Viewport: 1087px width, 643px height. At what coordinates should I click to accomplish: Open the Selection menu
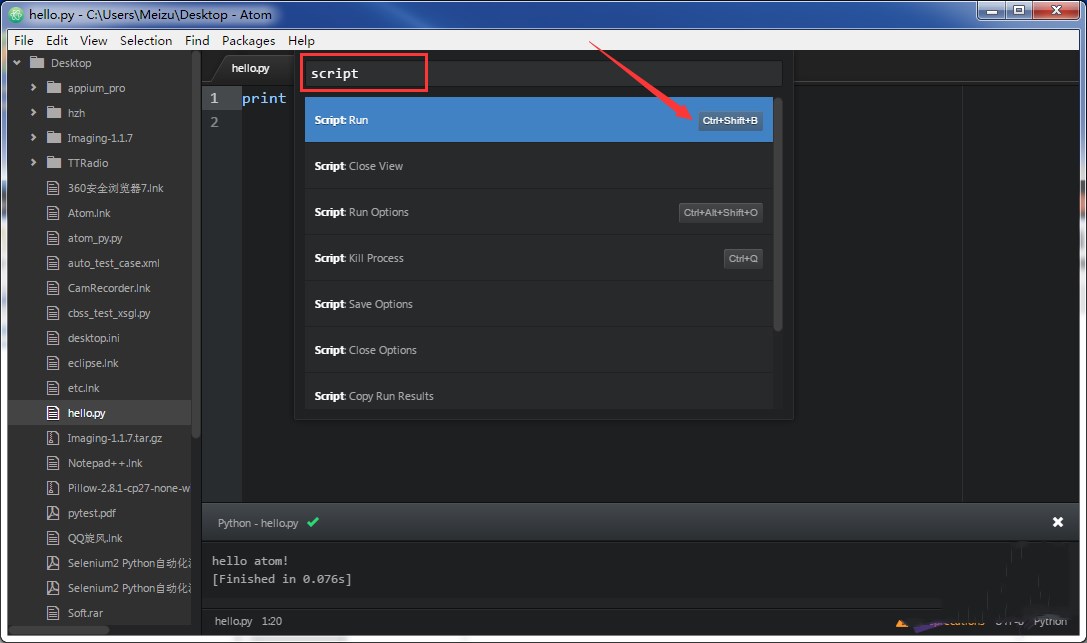point(146,40)
